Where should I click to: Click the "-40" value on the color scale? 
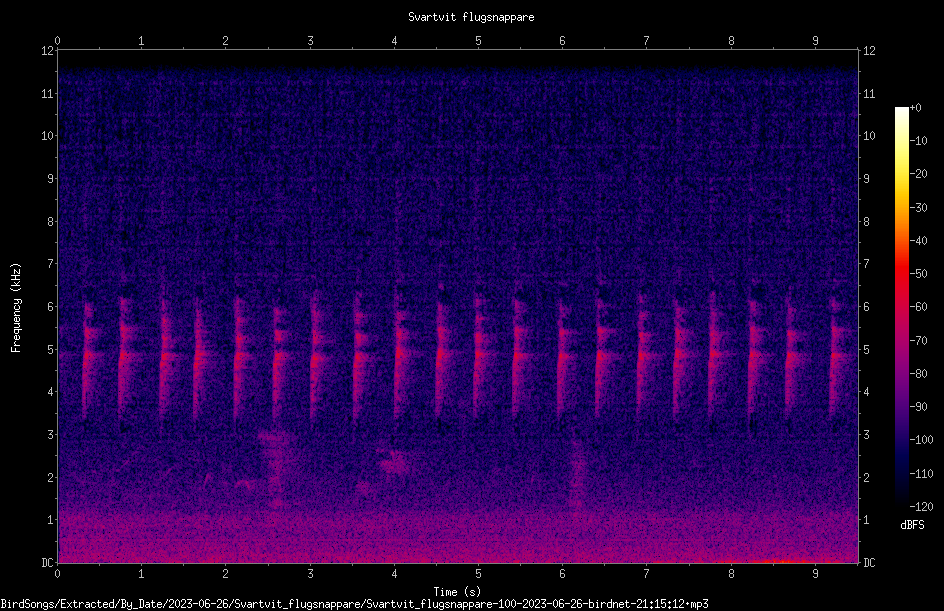pyautogui.click(x=918, y=241)
